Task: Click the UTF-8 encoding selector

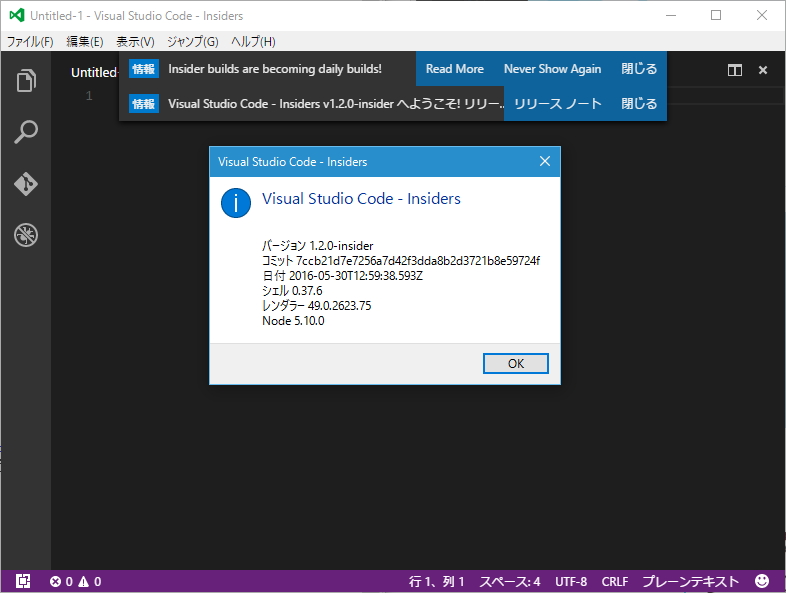Action: click(571, 581)
